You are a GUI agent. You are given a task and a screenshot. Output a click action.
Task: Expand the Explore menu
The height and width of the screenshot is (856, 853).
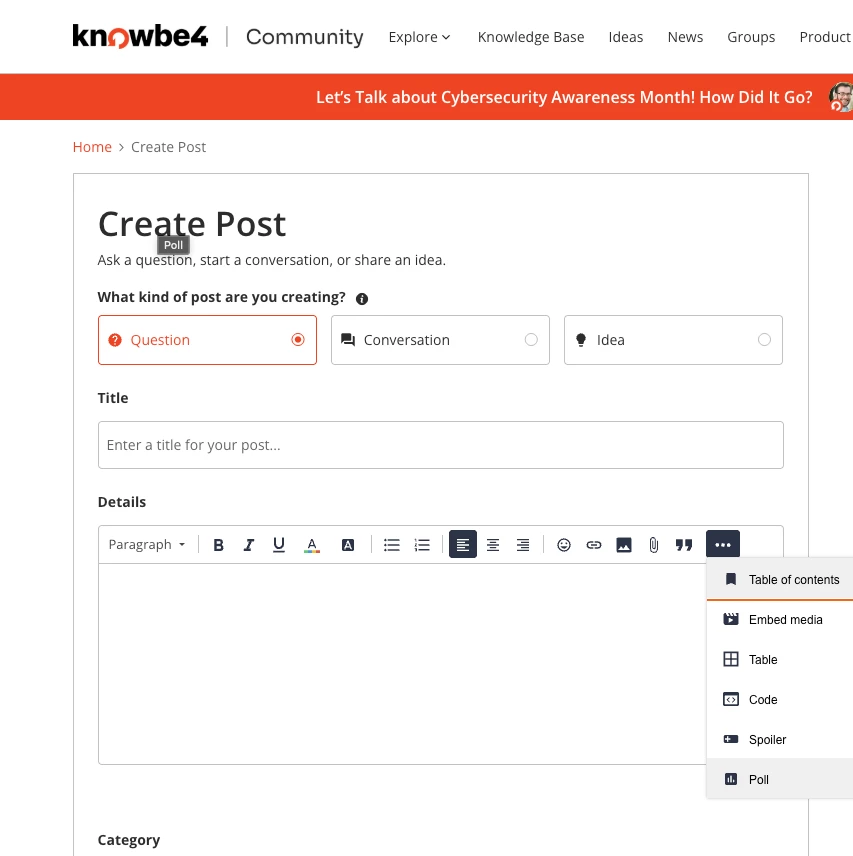[419, 37]
